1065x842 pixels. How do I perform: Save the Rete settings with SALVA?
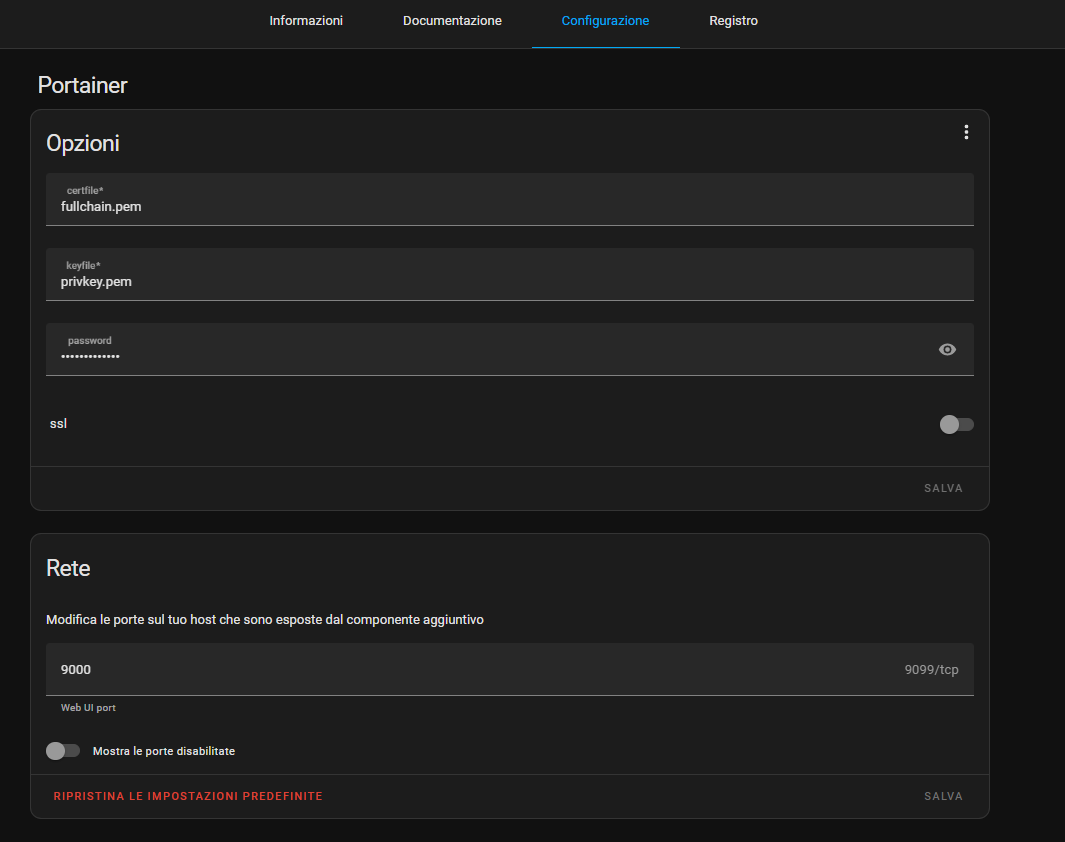pyautogui.click(x=943, y=795)
